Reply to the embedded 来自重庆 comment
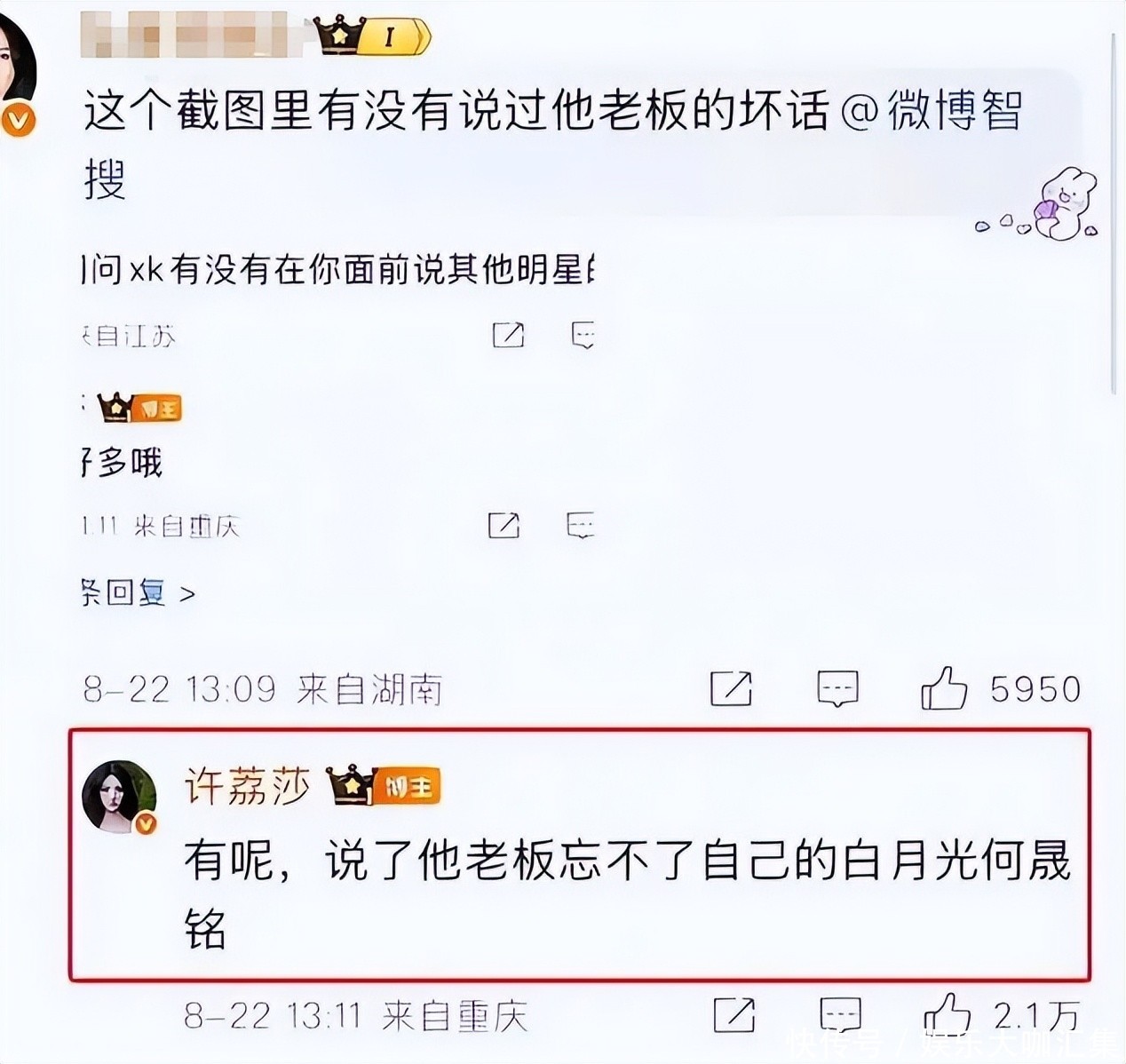The height and width of the screenshot is (1064, 1126). (x=580, y=525)
